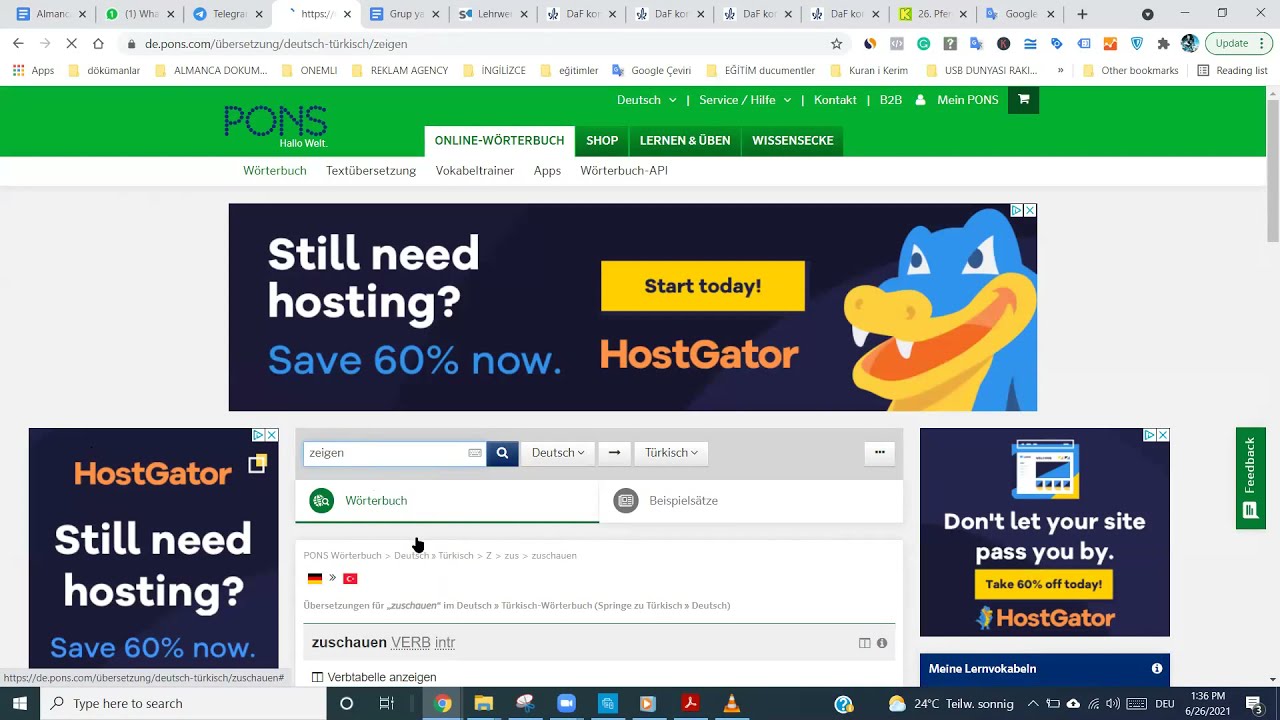Open the target language Türkisch dropdown
1280x720 pixels.
671,453
